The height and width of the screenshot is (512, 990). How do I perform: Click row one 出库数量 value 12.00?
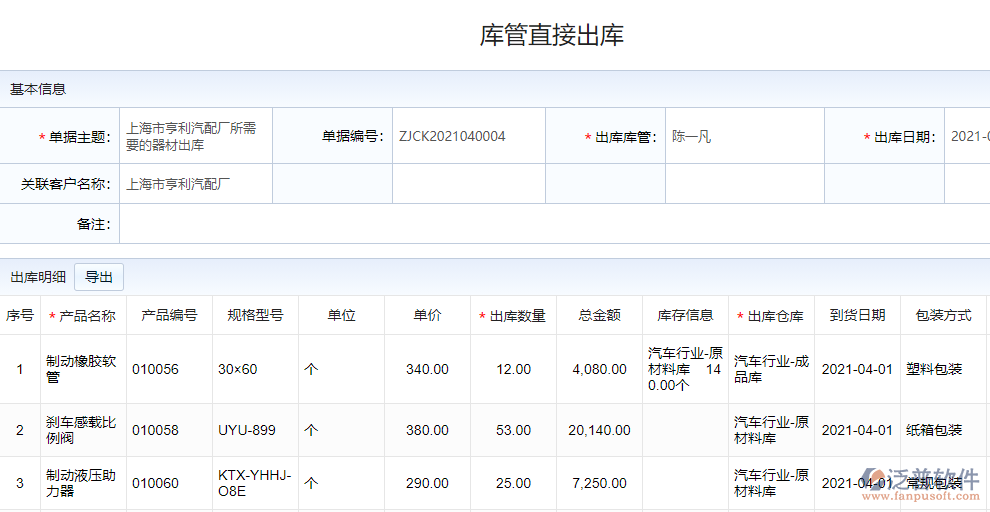(514, 369)
